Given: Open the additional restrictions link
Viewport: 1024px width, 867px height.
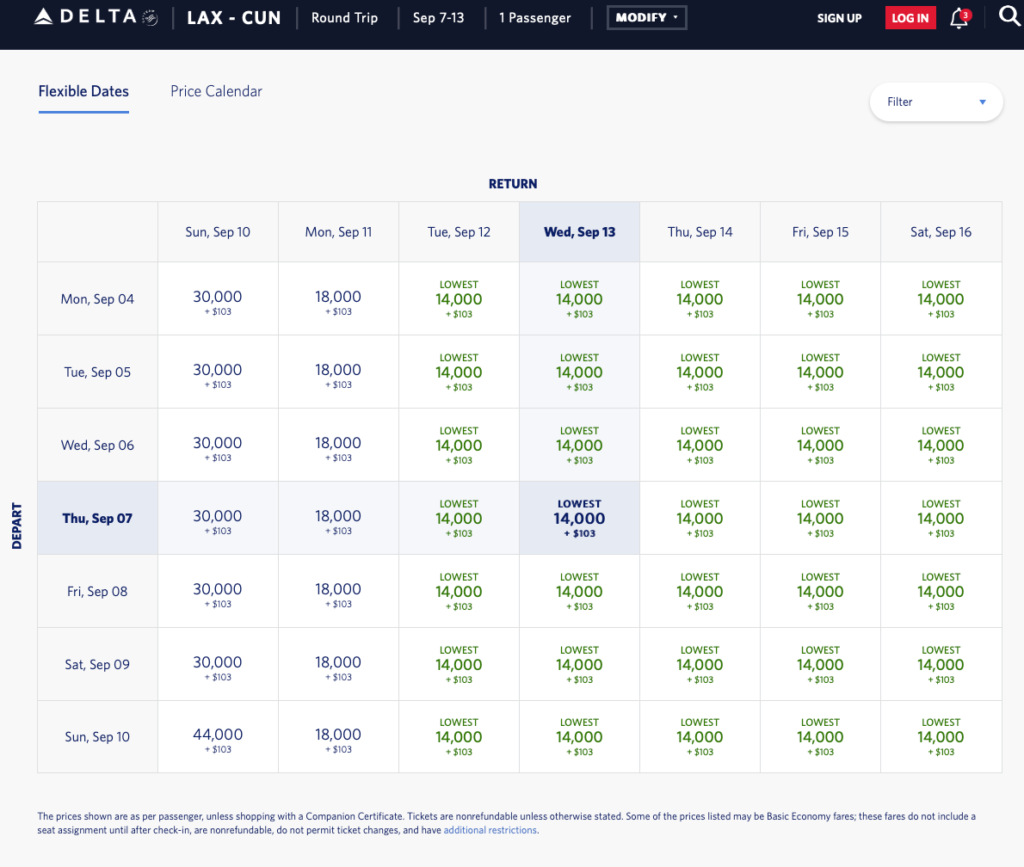Looking at the screenshot, I should pos(490,830).
